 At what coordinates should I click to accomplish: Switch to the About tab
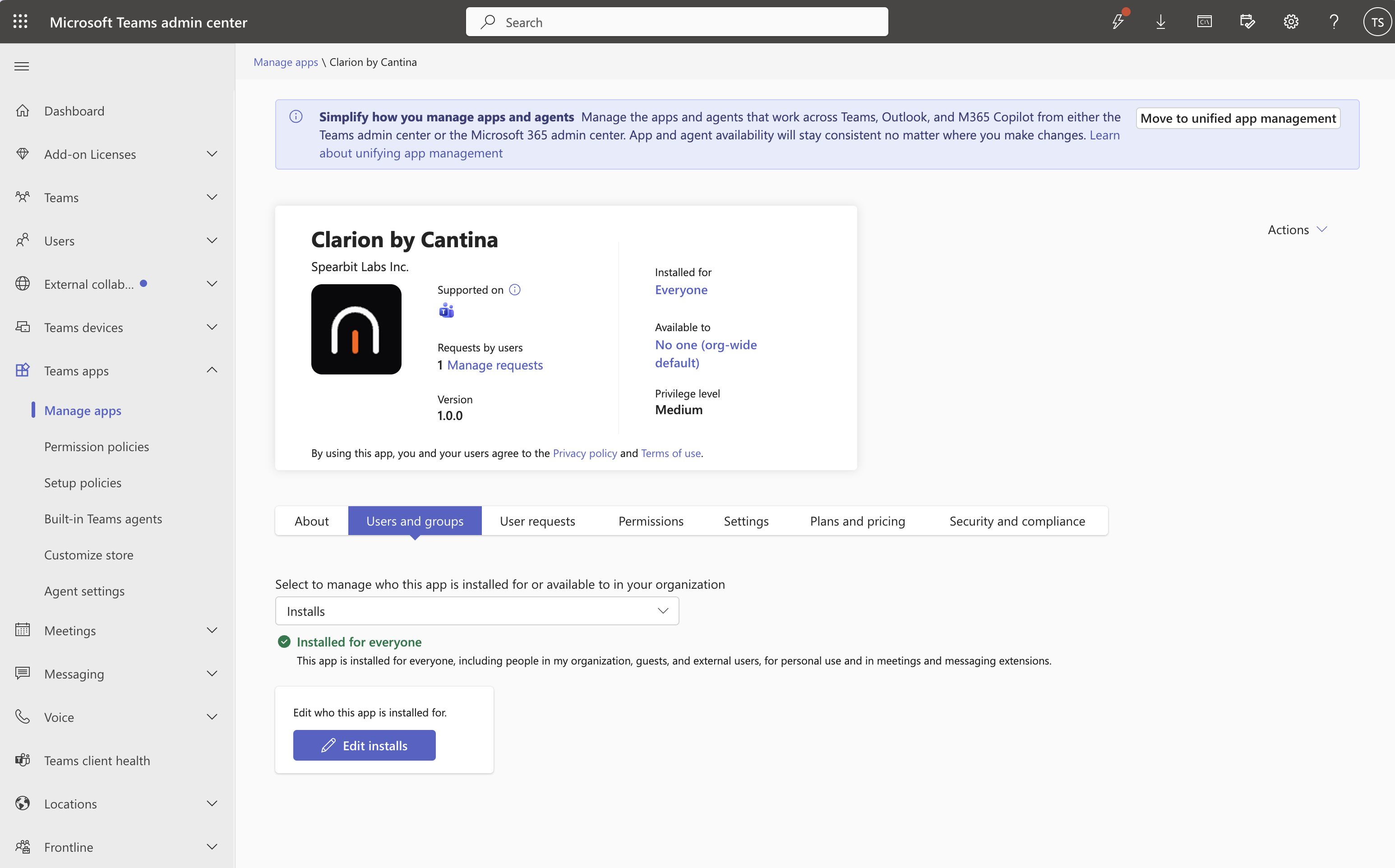[x=312, y=521]
